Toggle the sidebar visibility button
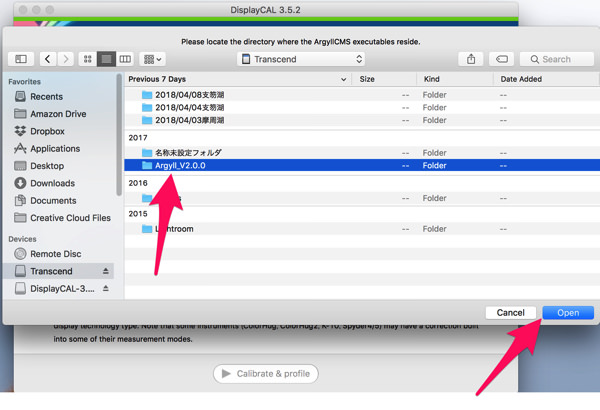 pos(20,60)
